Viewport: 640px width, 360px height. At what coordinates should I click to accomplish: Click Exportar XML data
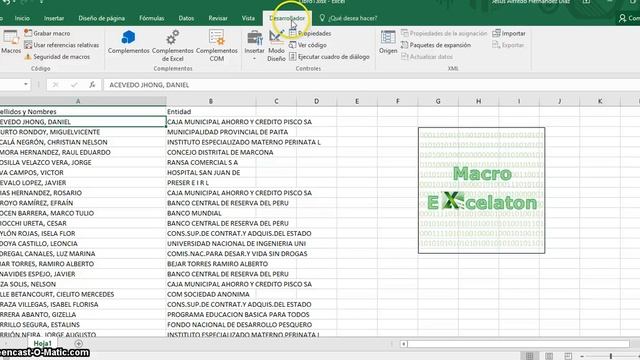pos(508,45)
